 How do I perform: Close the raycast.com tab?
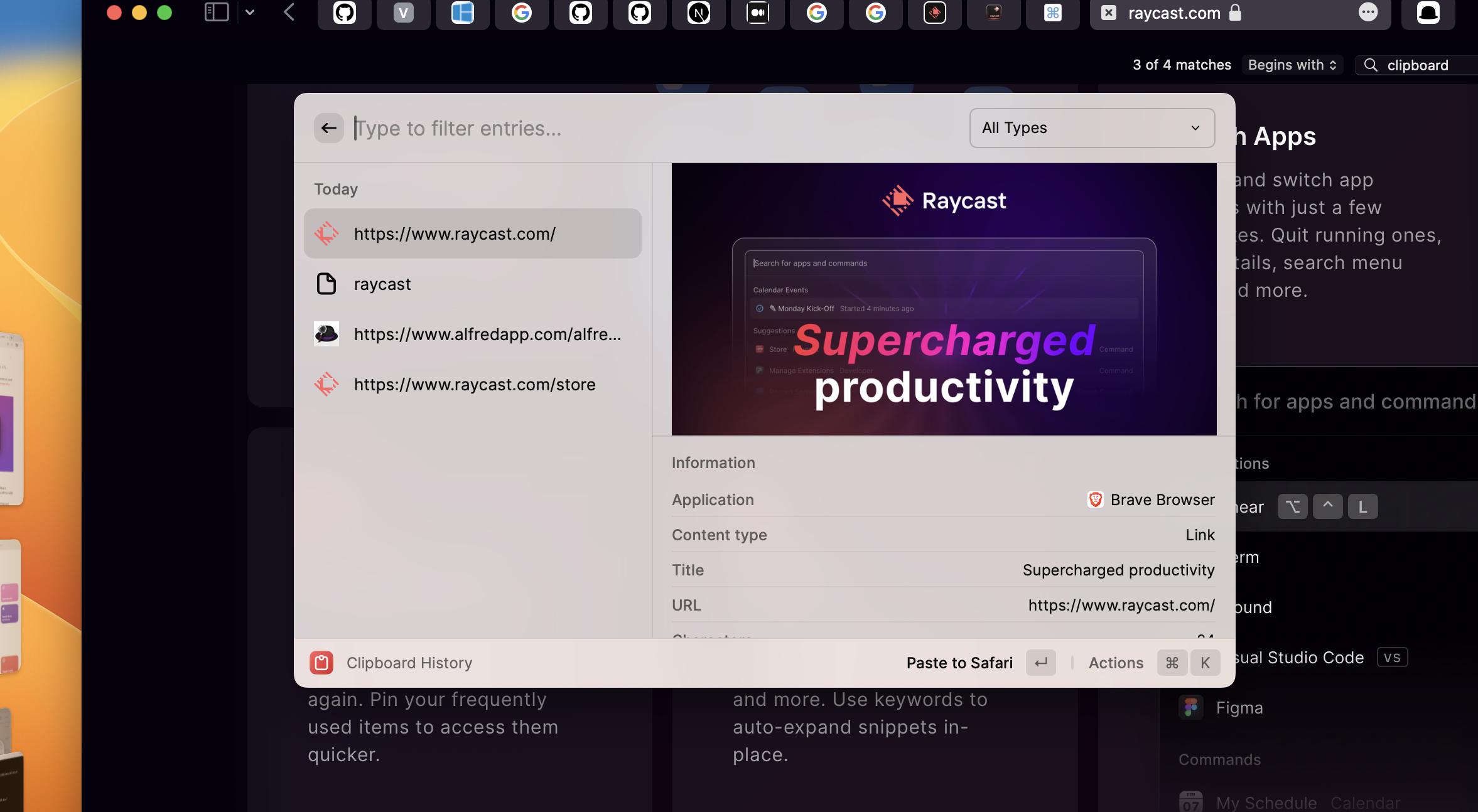(x=1109, y=13)
